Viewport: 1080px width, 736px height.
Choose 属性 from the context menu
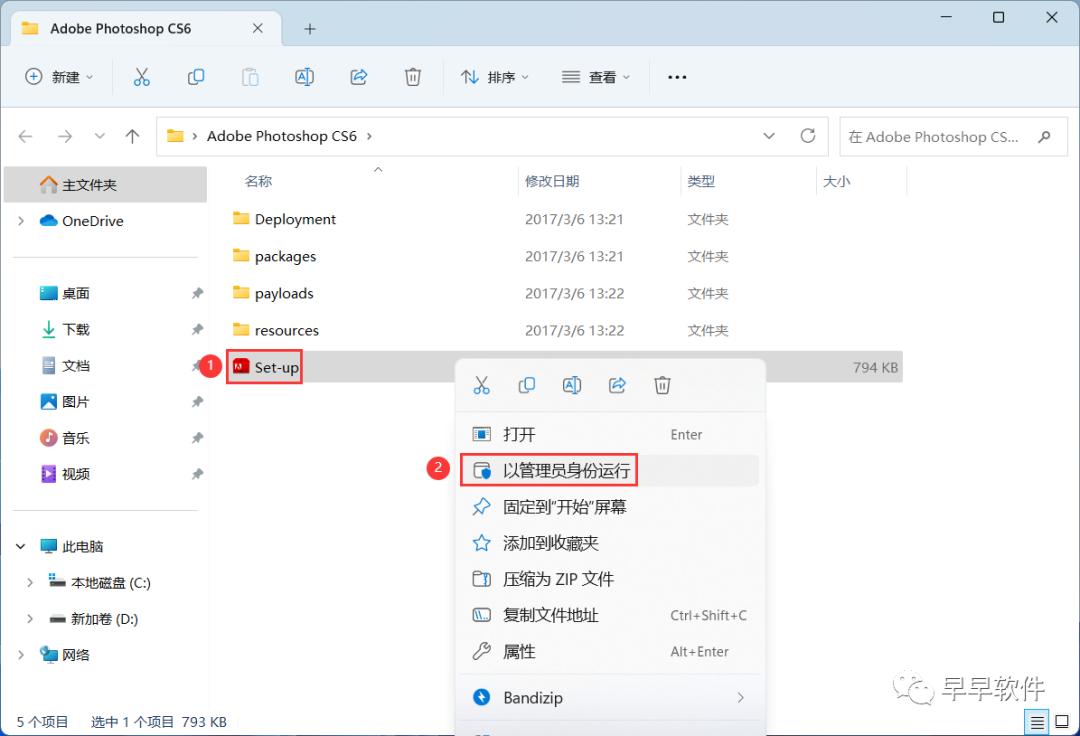[519, 651]
